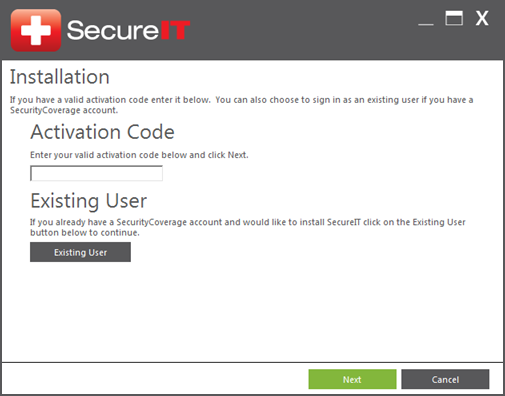Click the SecureIT wordmark in header
This screenshot has width=505, height=396.
128,30
